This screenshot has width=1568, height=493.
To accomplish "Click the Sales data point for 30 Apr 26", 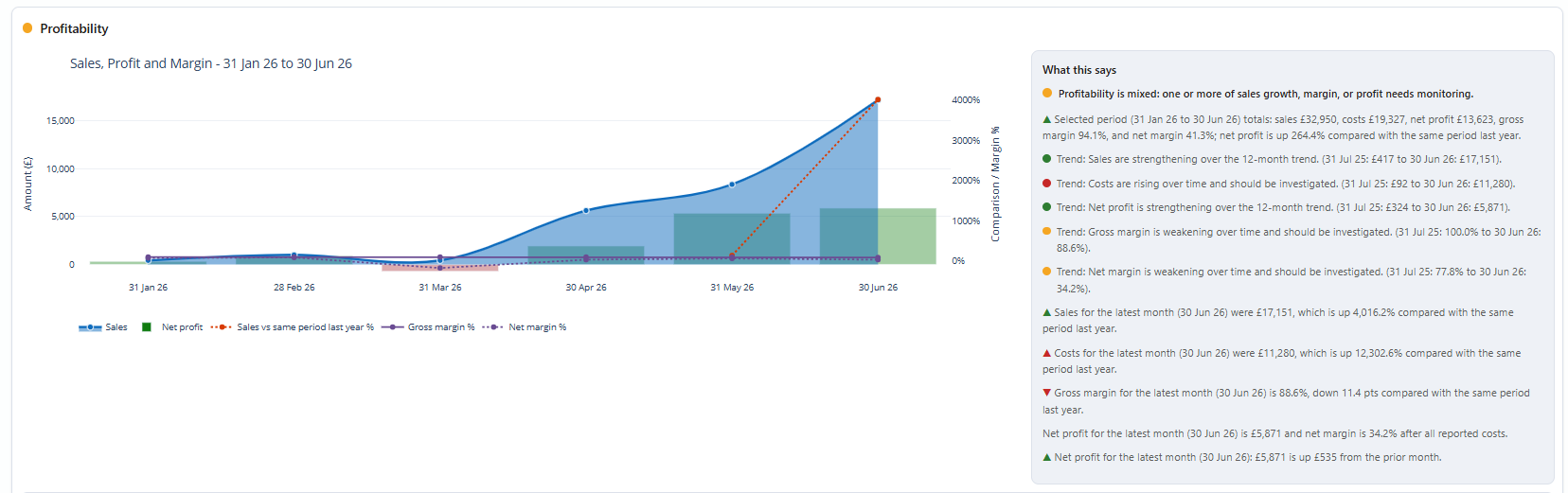I will pos(586,210).
